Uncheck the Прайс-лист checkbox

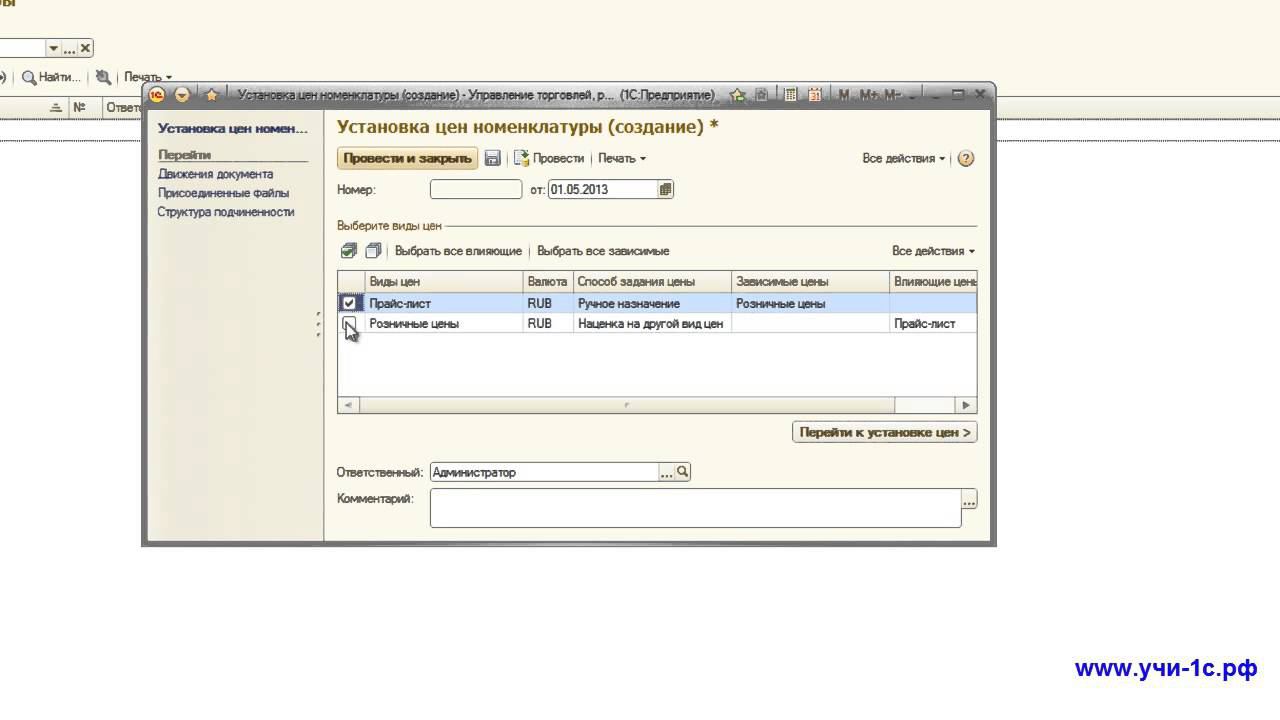[349, 303]
